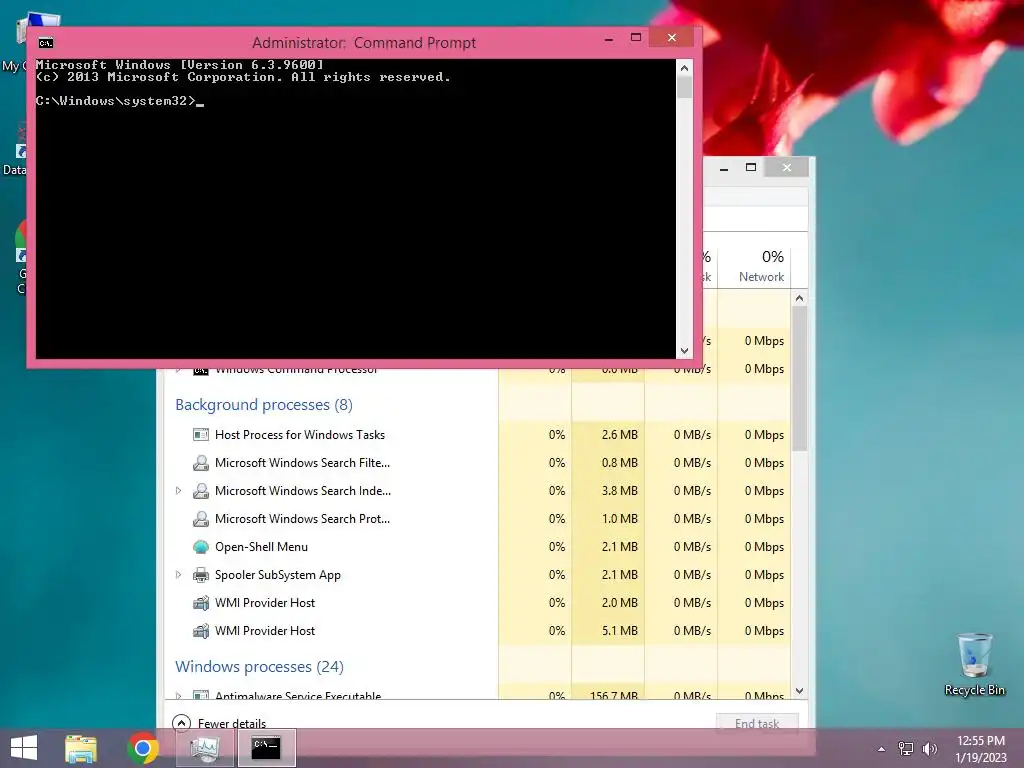Select the Spooler SubSystem App name
The width and height of the screenshot is (1024, 768).
(278, 575)
